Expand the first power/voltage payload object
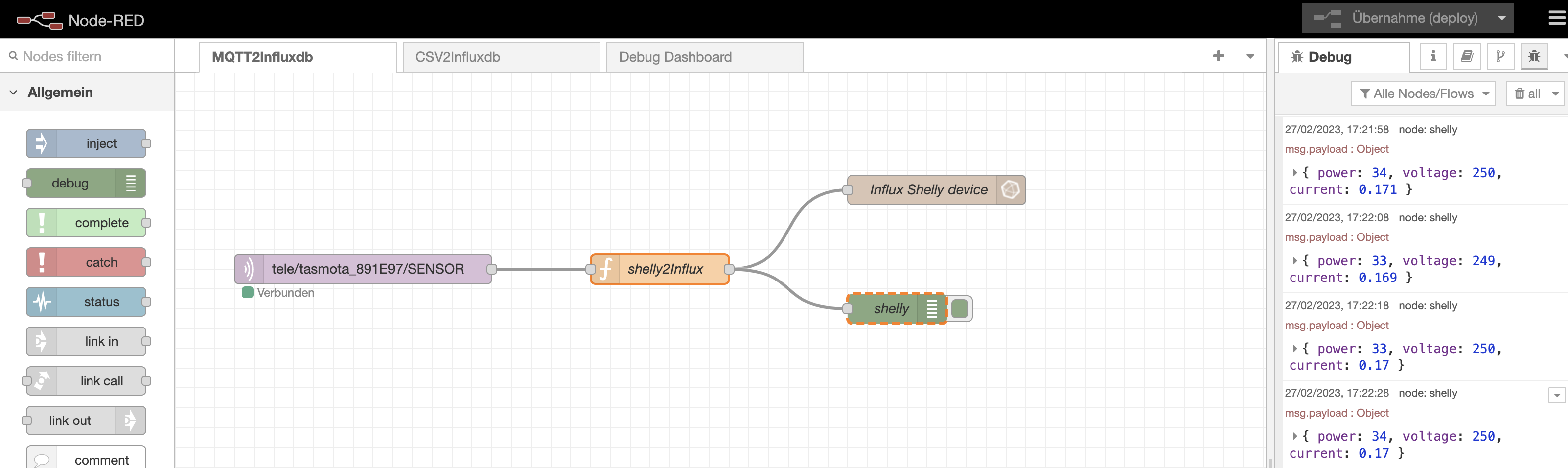The height and width of the screenshot is (468, 1568). [x=1294, y=172]
